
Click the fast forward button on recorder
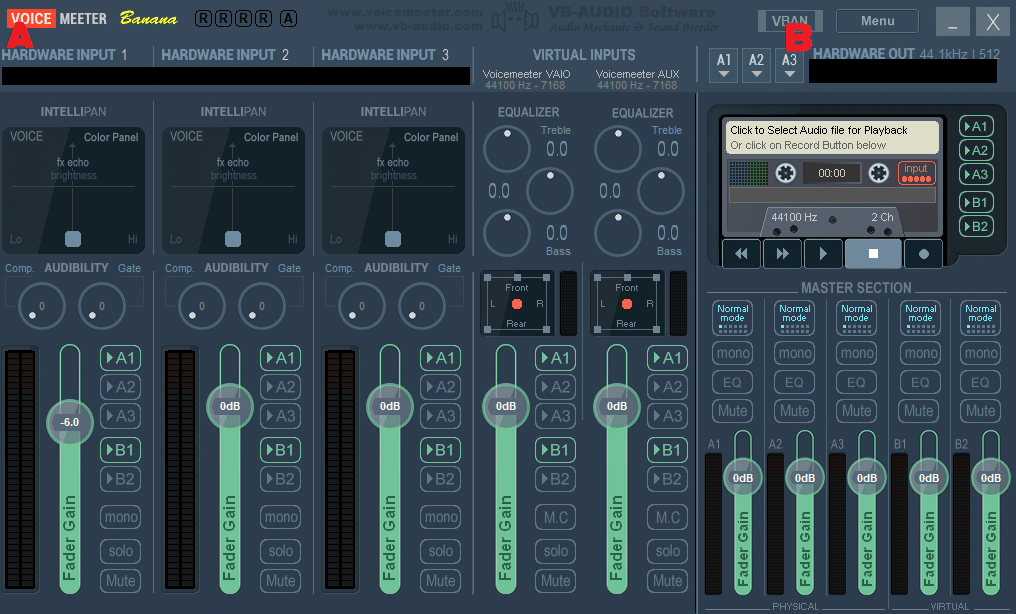click(x=782, y=254)
